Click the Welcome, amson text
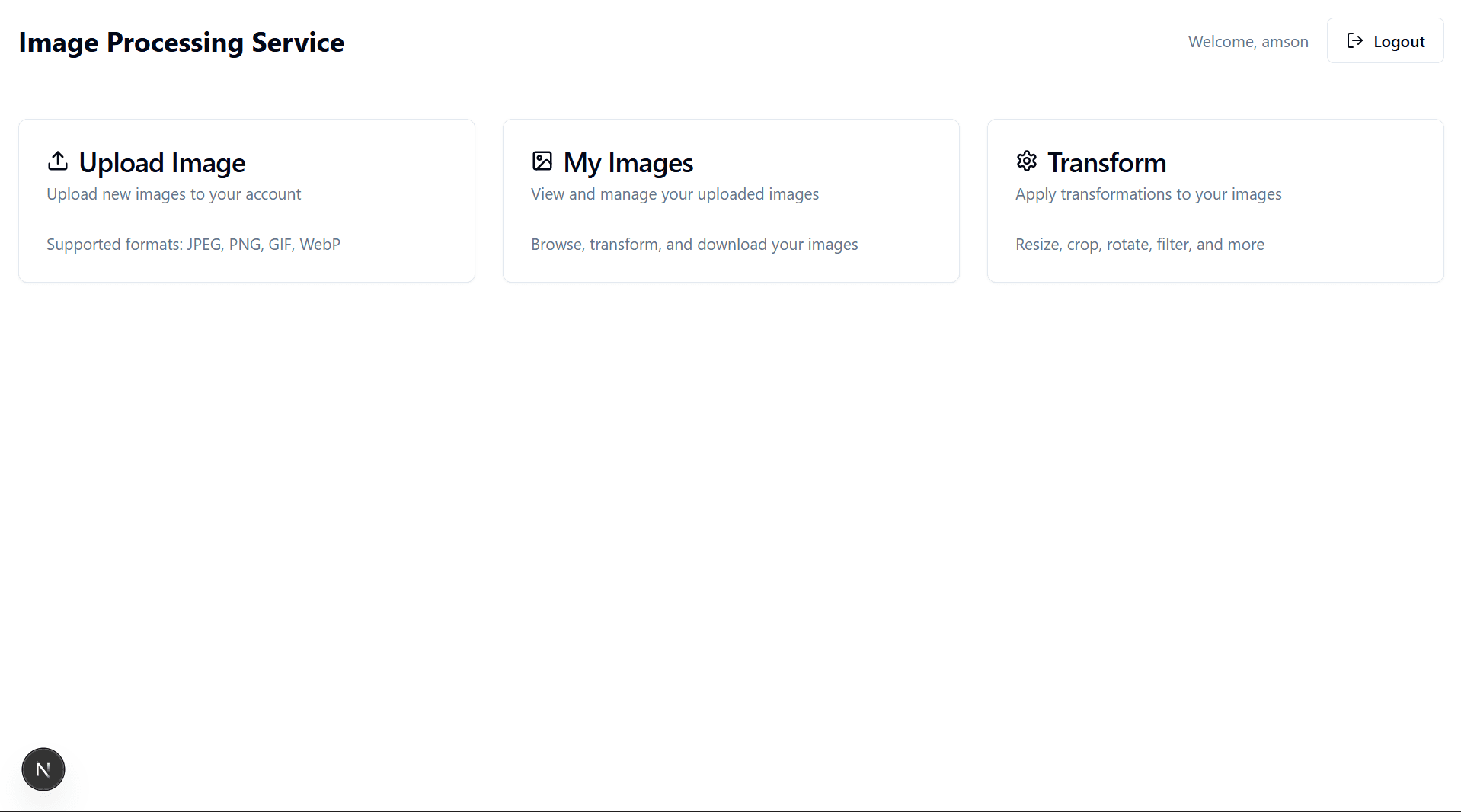 point(1248,41)
